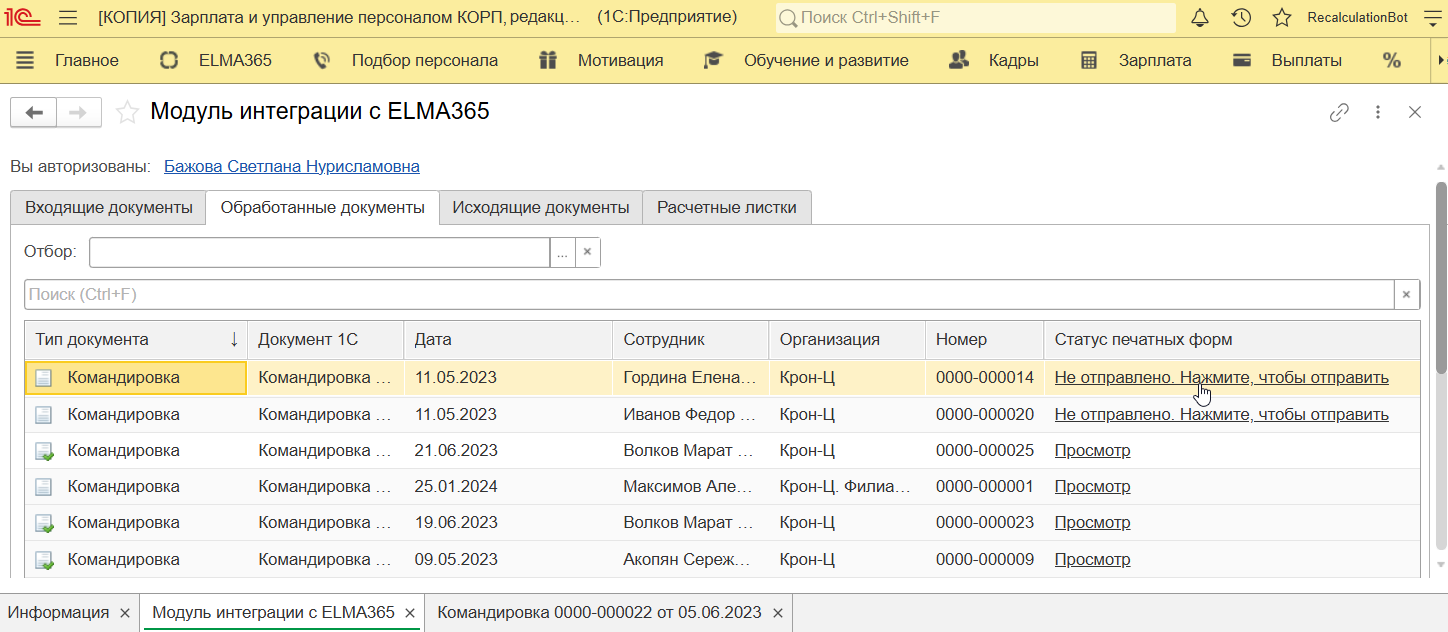Sort by Статус печатных форм column header
The image size is (1448, 632).
click(1232, 339)
